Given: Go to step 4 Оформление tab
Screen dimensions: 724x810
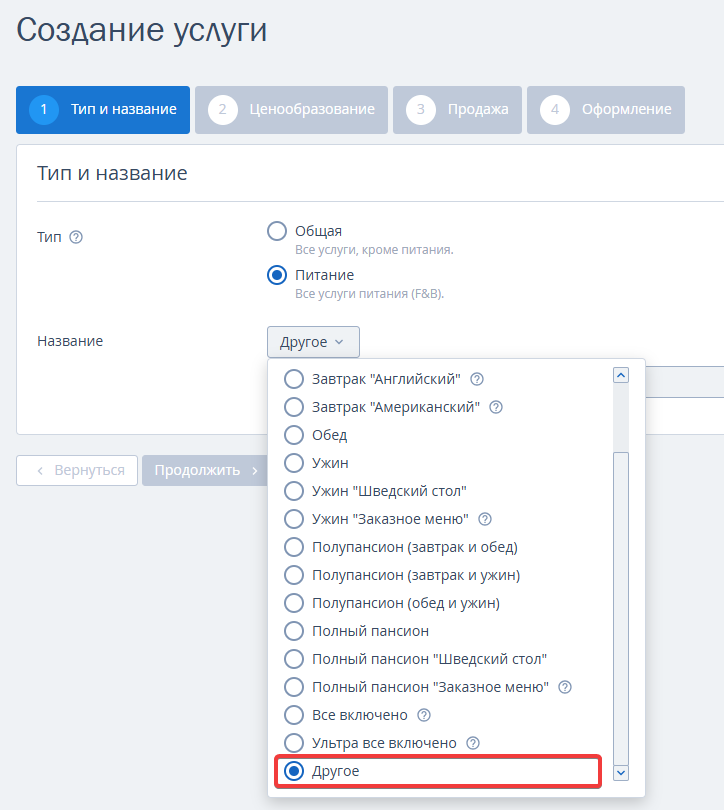Looking at the screenshot, I should pyautogui.click(x=606, y=110).
